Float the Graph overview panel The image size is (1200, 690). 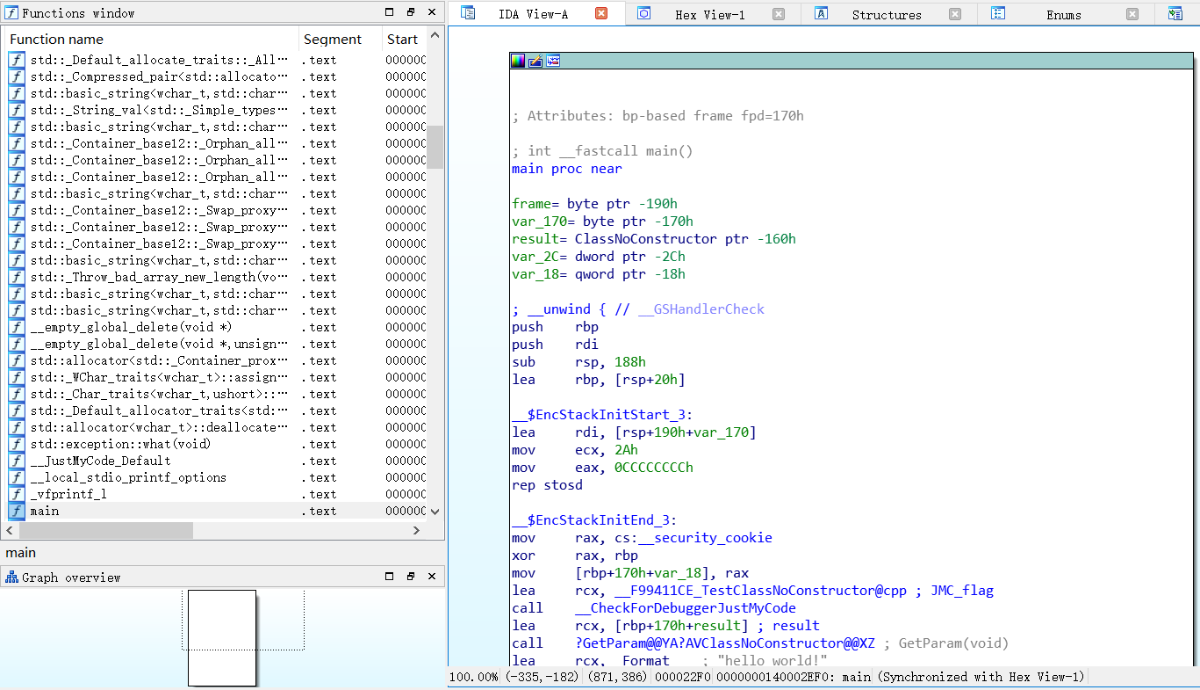tap(411, 577)
